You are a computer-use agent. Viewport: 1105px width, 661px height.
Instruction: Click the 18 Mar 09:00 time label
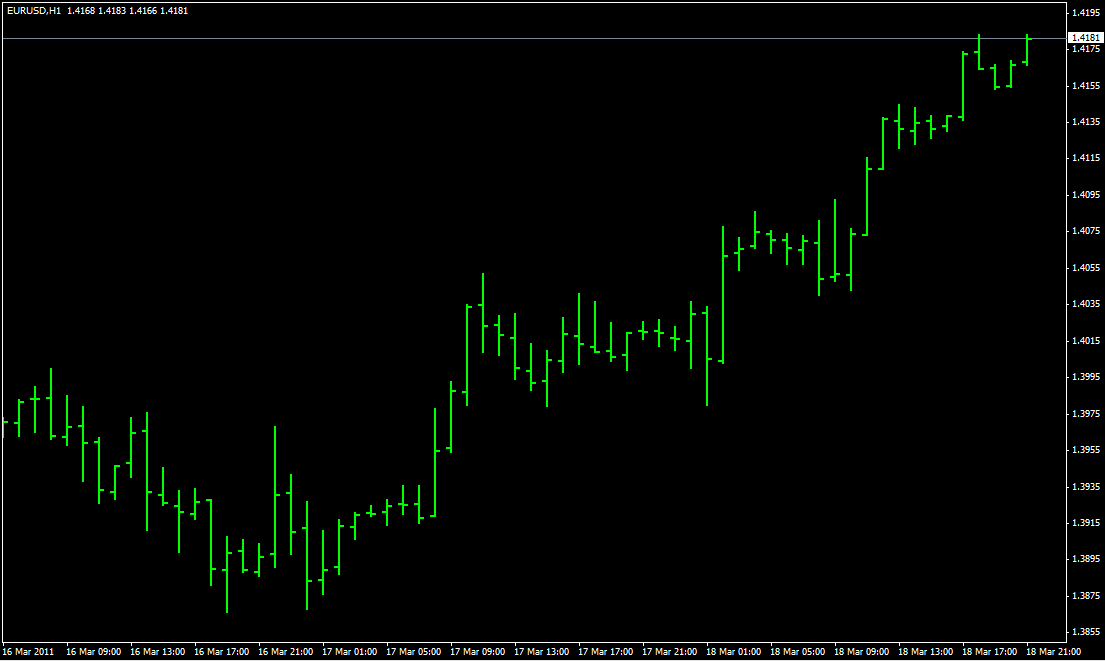click(x=862, y=652)
